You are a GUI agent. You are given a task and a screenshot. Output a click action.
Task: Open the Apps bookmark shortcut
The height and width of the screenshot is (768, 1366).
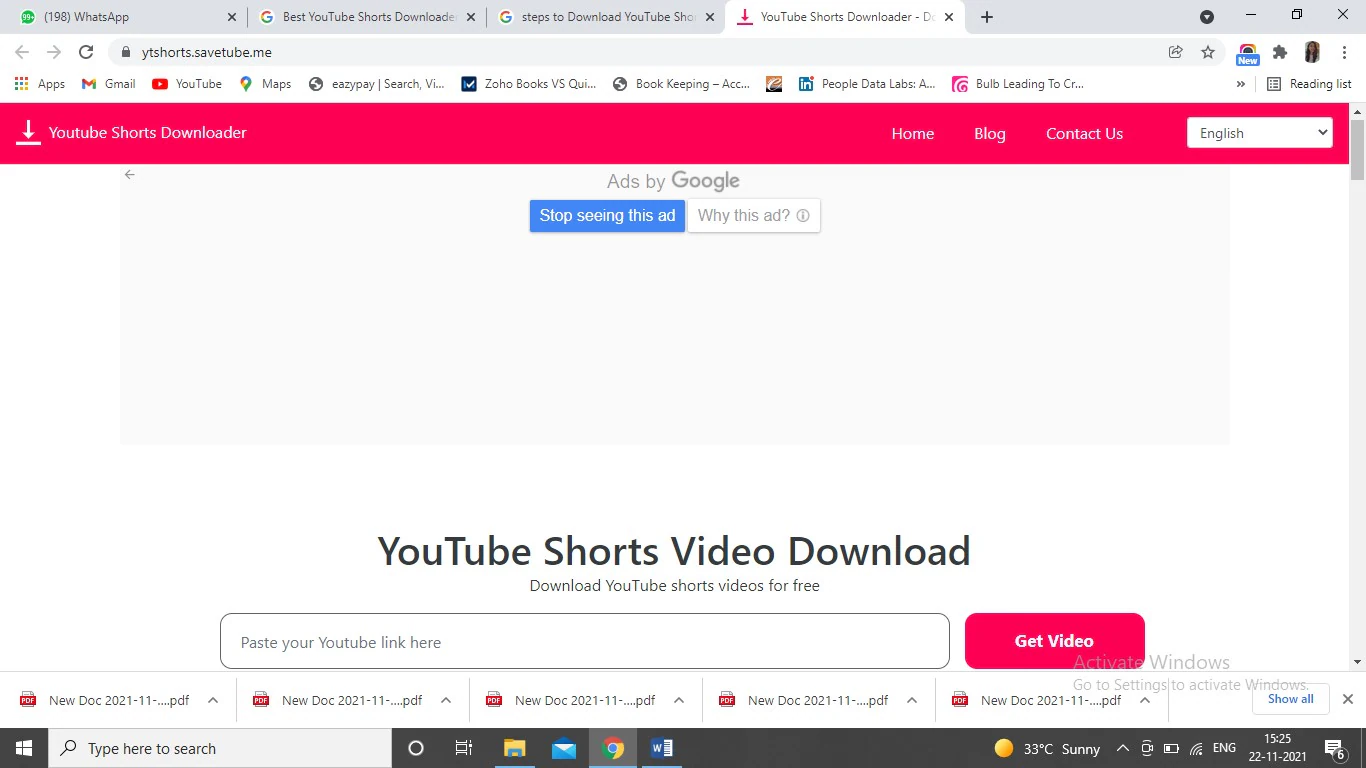[x=40, y=84]
